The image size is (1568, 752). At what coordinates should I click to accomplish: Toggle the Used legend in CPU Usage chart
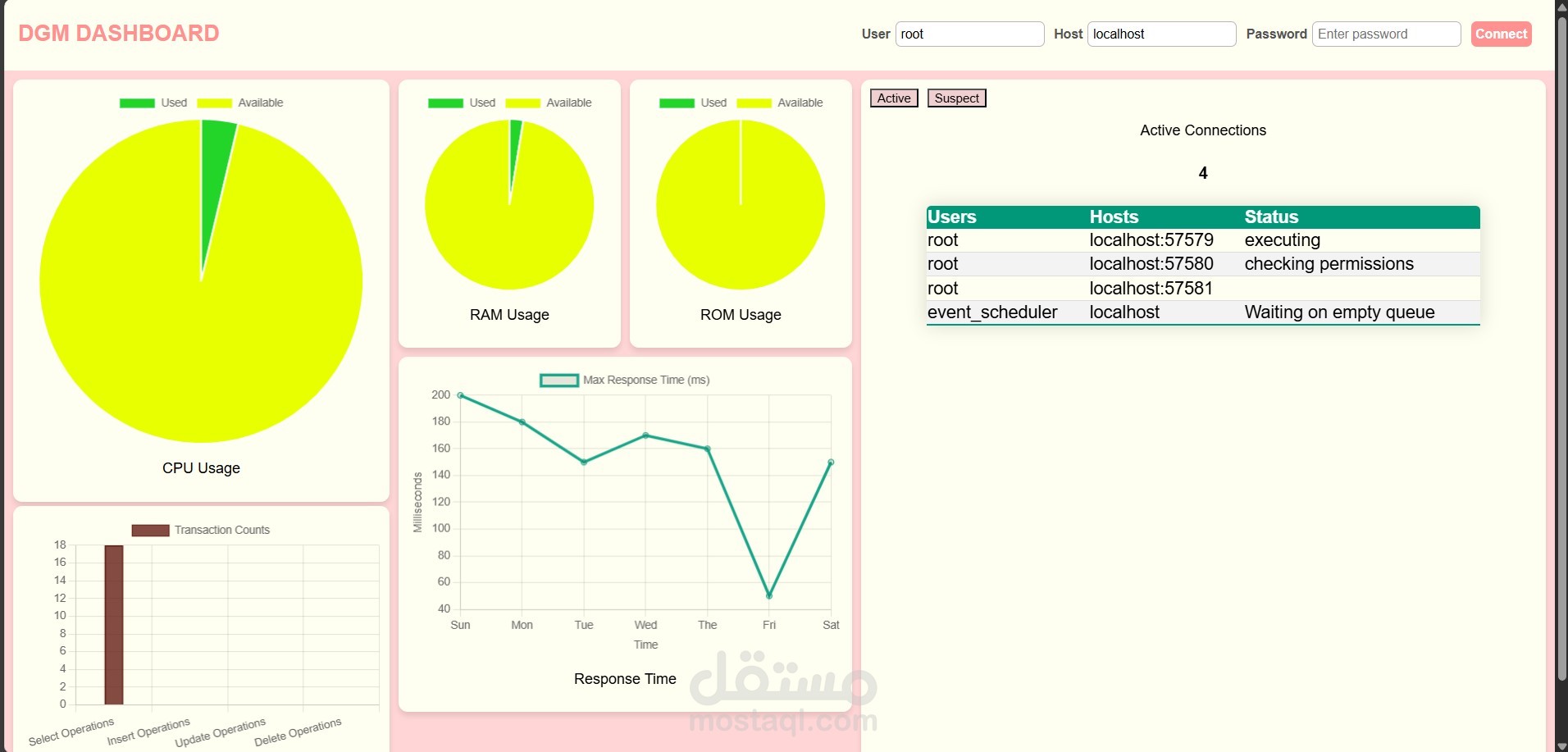point(153,103)
